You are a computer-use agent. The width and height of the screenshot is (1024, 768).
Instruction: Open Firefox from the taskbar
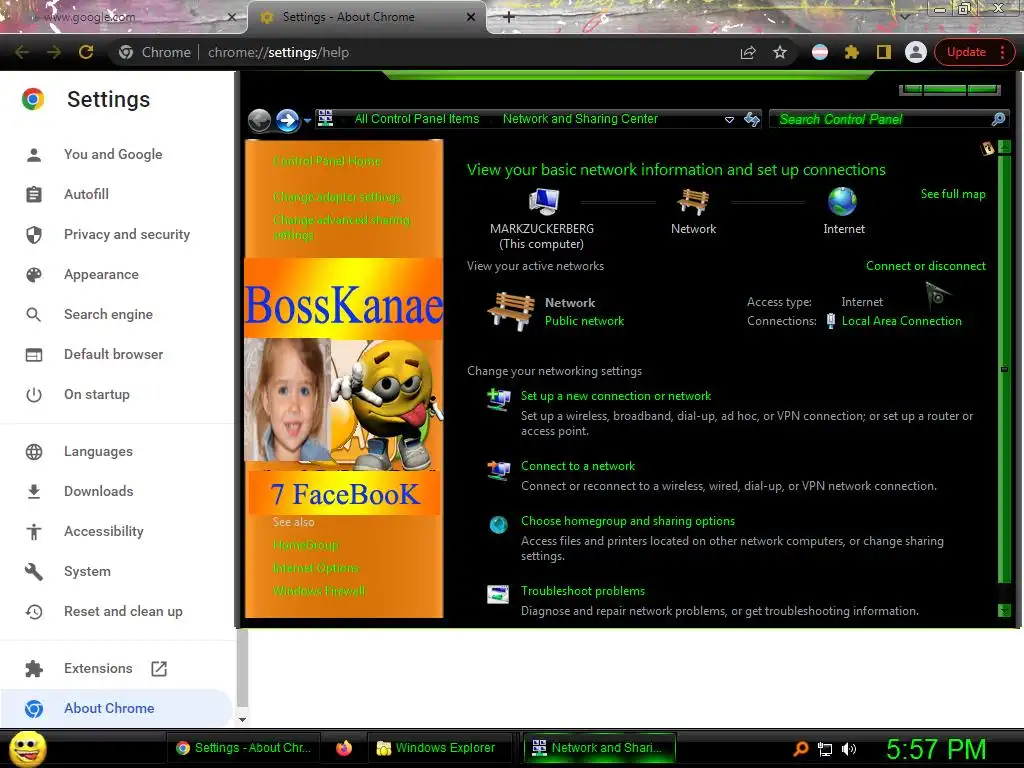click(x=344, y=748)
